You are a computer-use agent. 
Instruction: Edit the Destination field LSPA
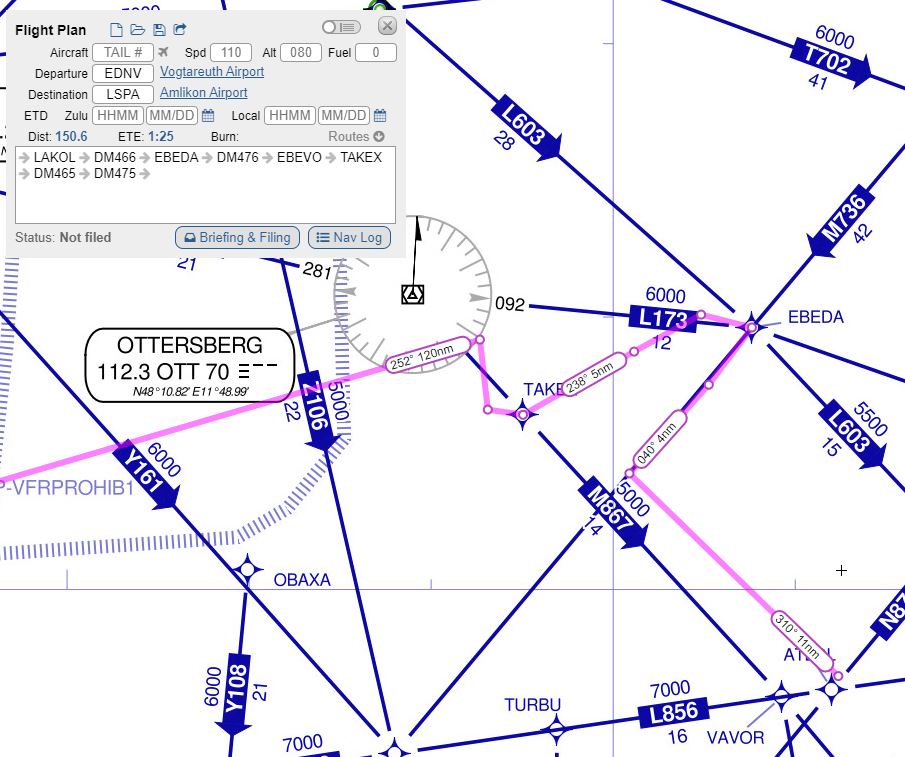tap(123, 94)
